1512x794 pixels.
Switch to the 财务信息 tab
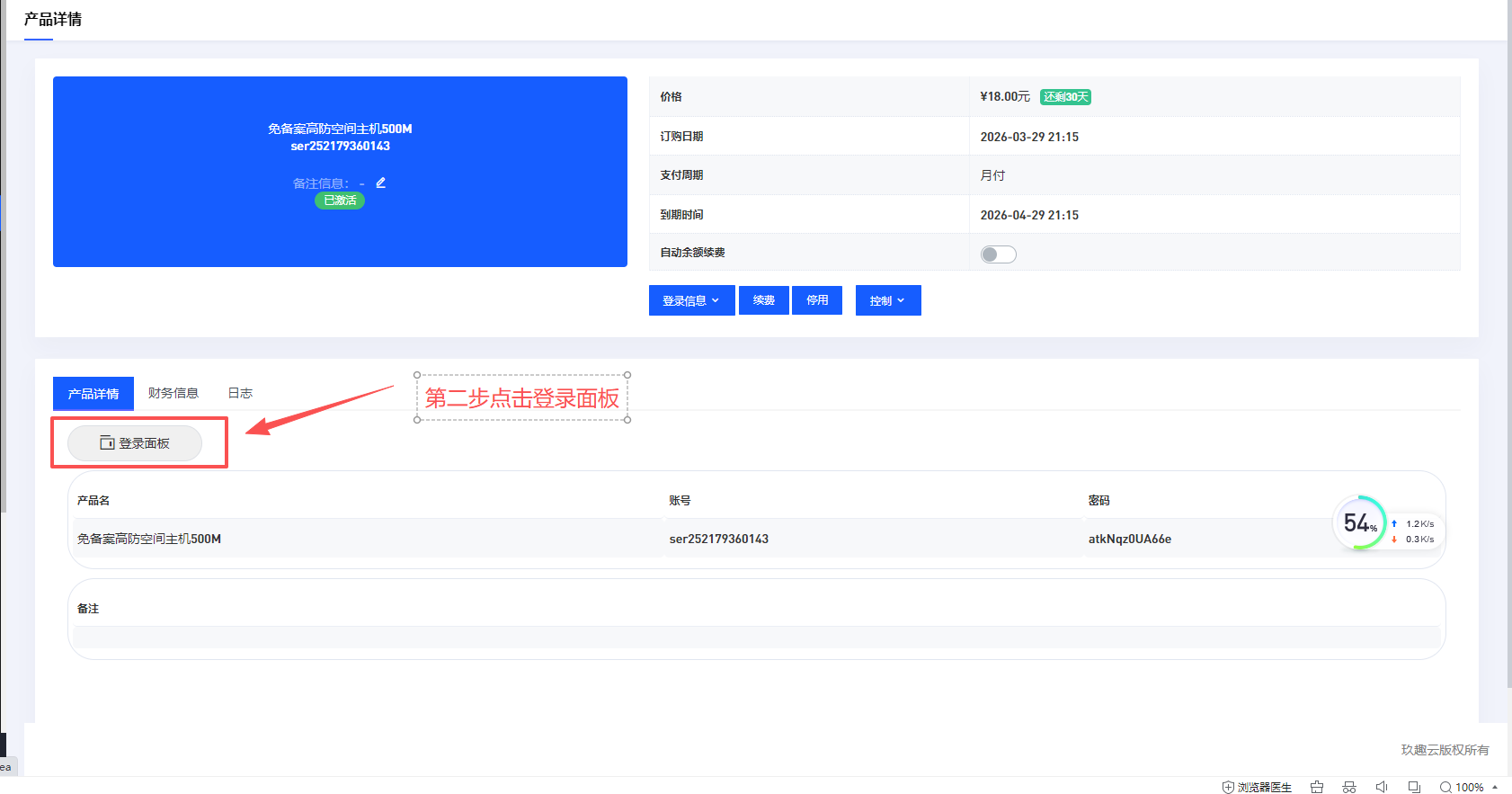click(173, 393)
